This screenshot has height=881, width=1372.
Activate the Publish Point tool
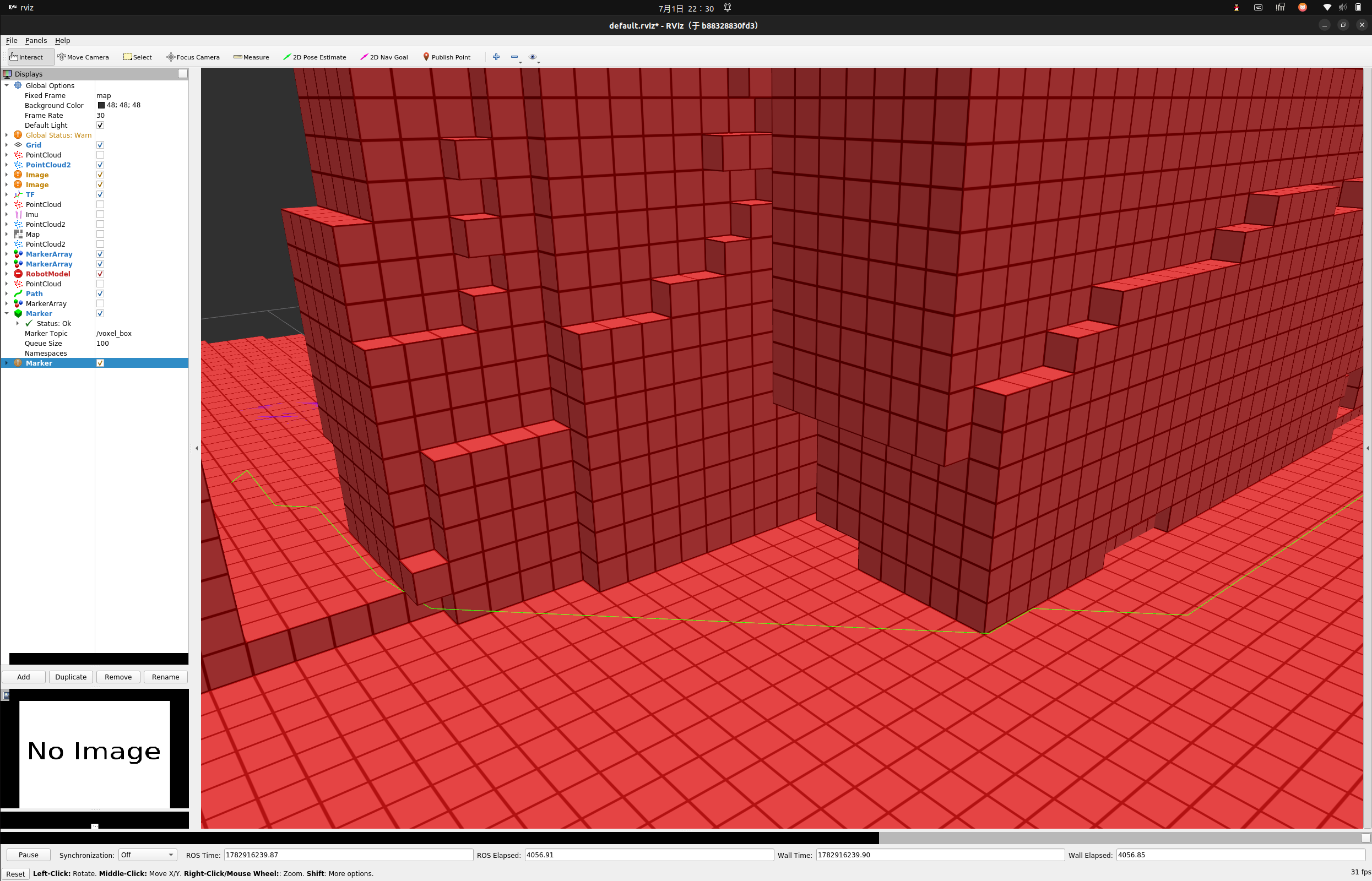(x=447, y=57)
